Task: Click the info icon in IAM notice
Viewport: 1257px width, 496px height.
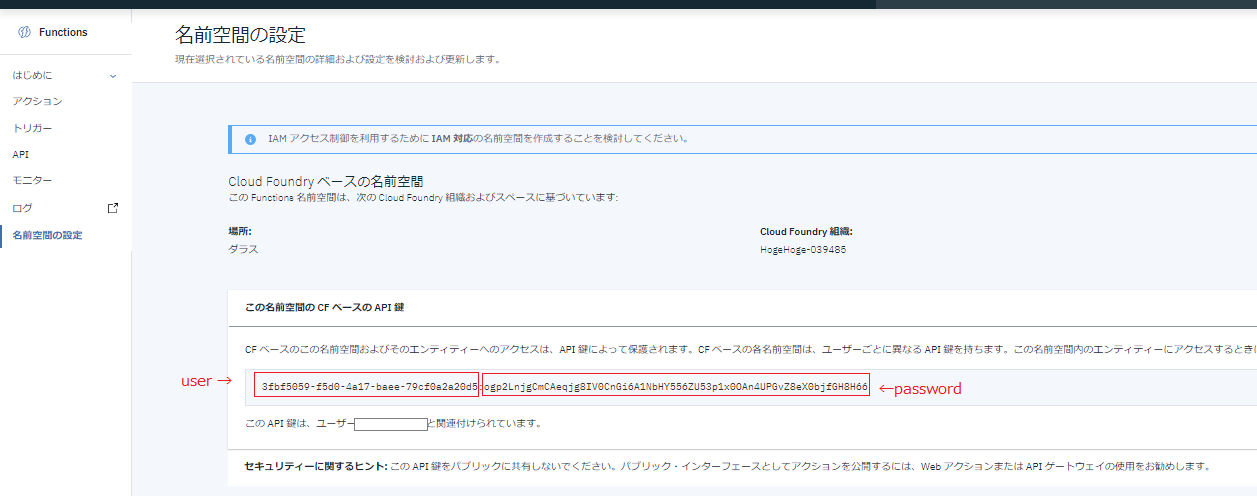Action: [x=250, y=139]
